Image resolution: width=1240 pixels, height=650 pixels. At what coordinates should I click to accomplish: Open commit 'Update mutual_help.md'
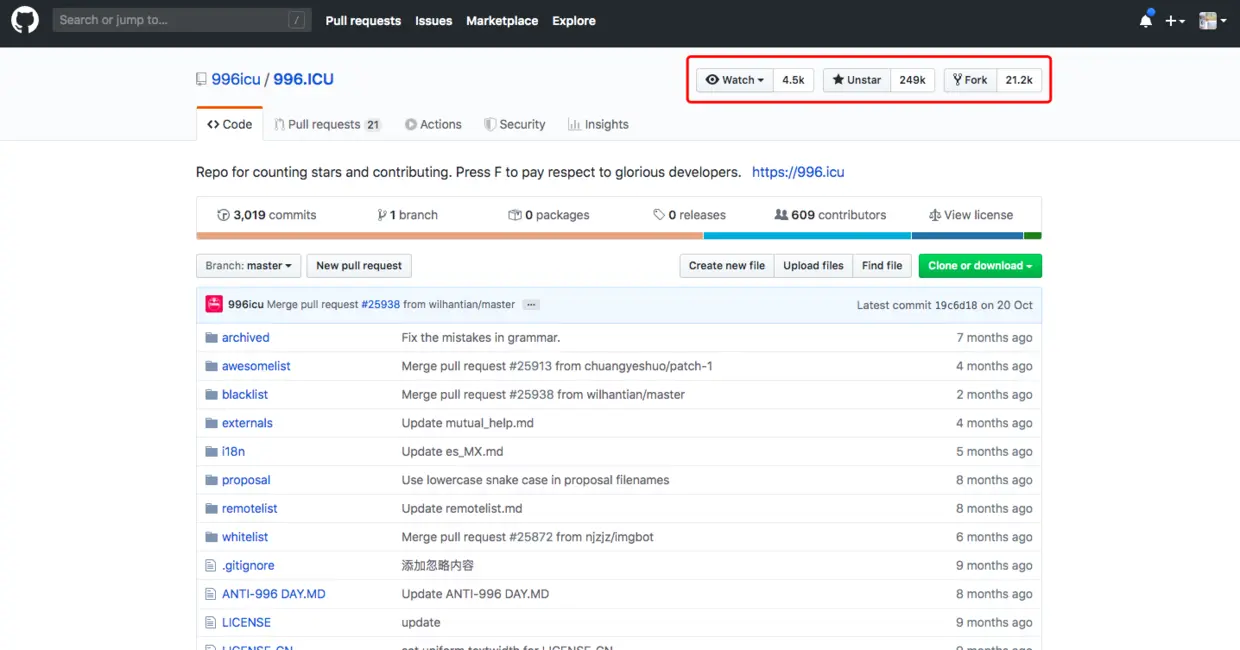pos(468,423)
